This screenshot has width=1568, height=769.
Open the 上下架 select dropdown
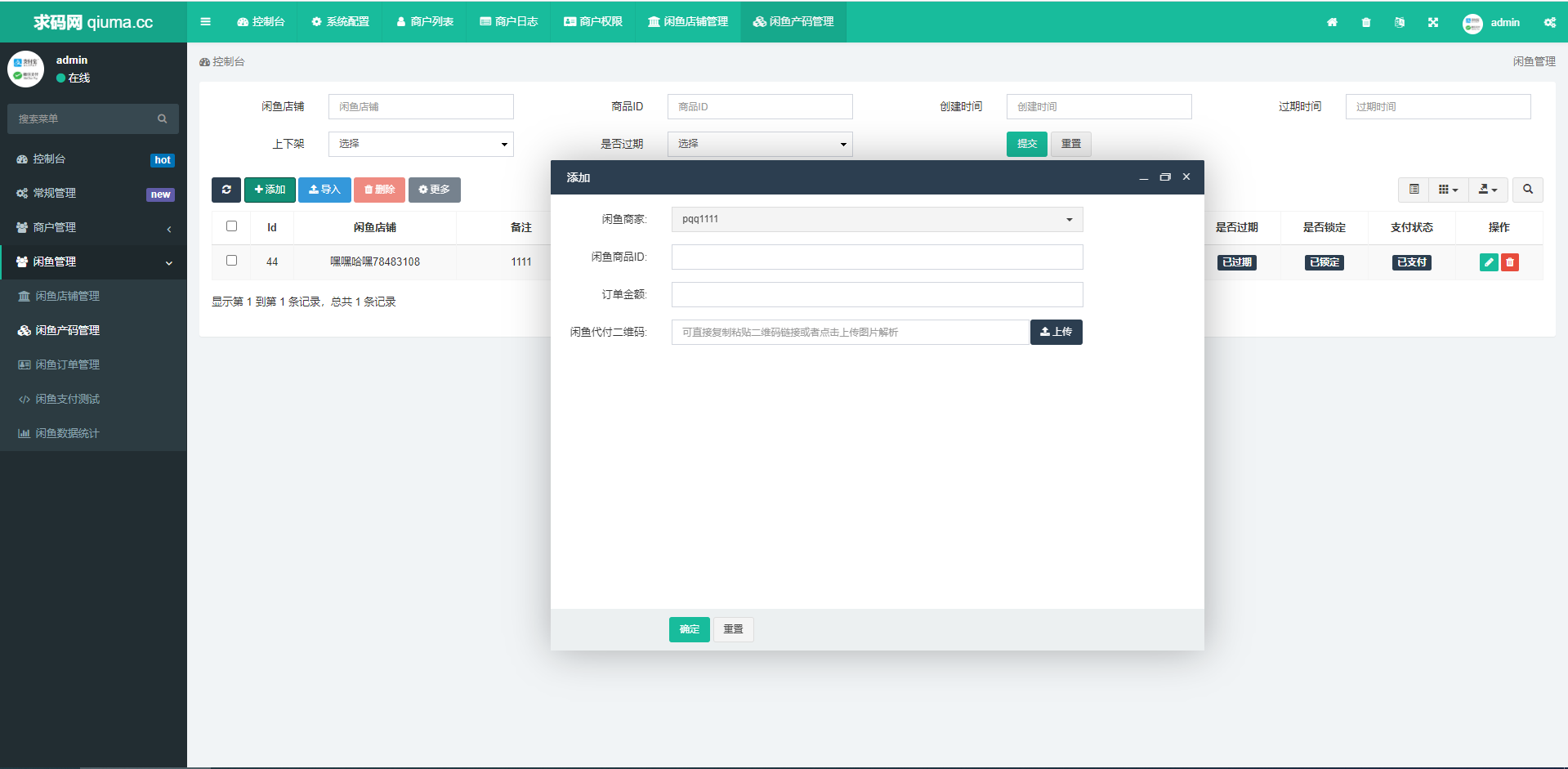[x=421, y=144]
